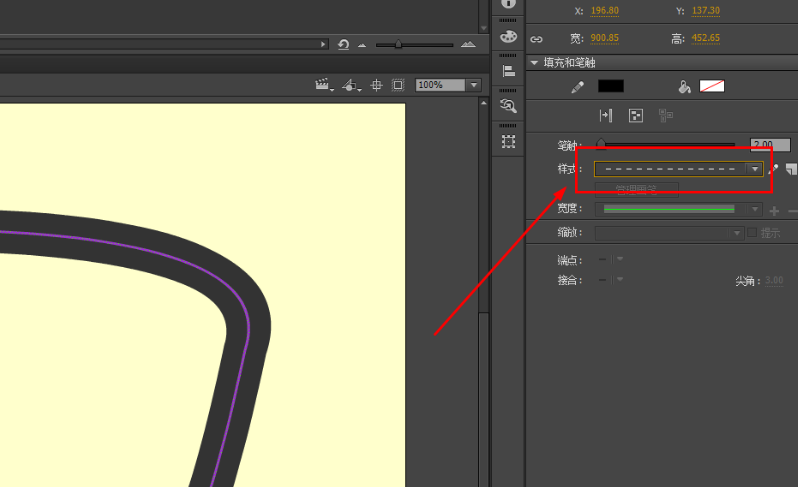Click the reset timeline zoom button
Screen dimensions: 798x487
[343, 45]
